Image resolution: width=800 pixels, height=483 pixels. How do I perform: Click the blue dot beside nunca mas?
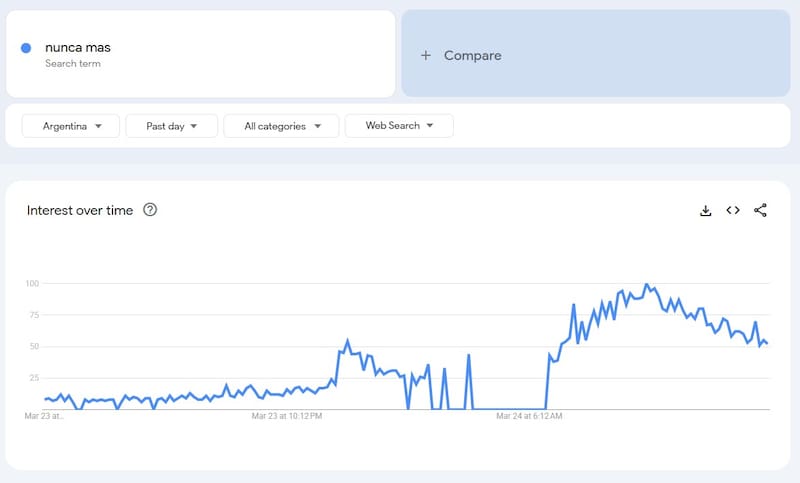[x=26, y=48]
